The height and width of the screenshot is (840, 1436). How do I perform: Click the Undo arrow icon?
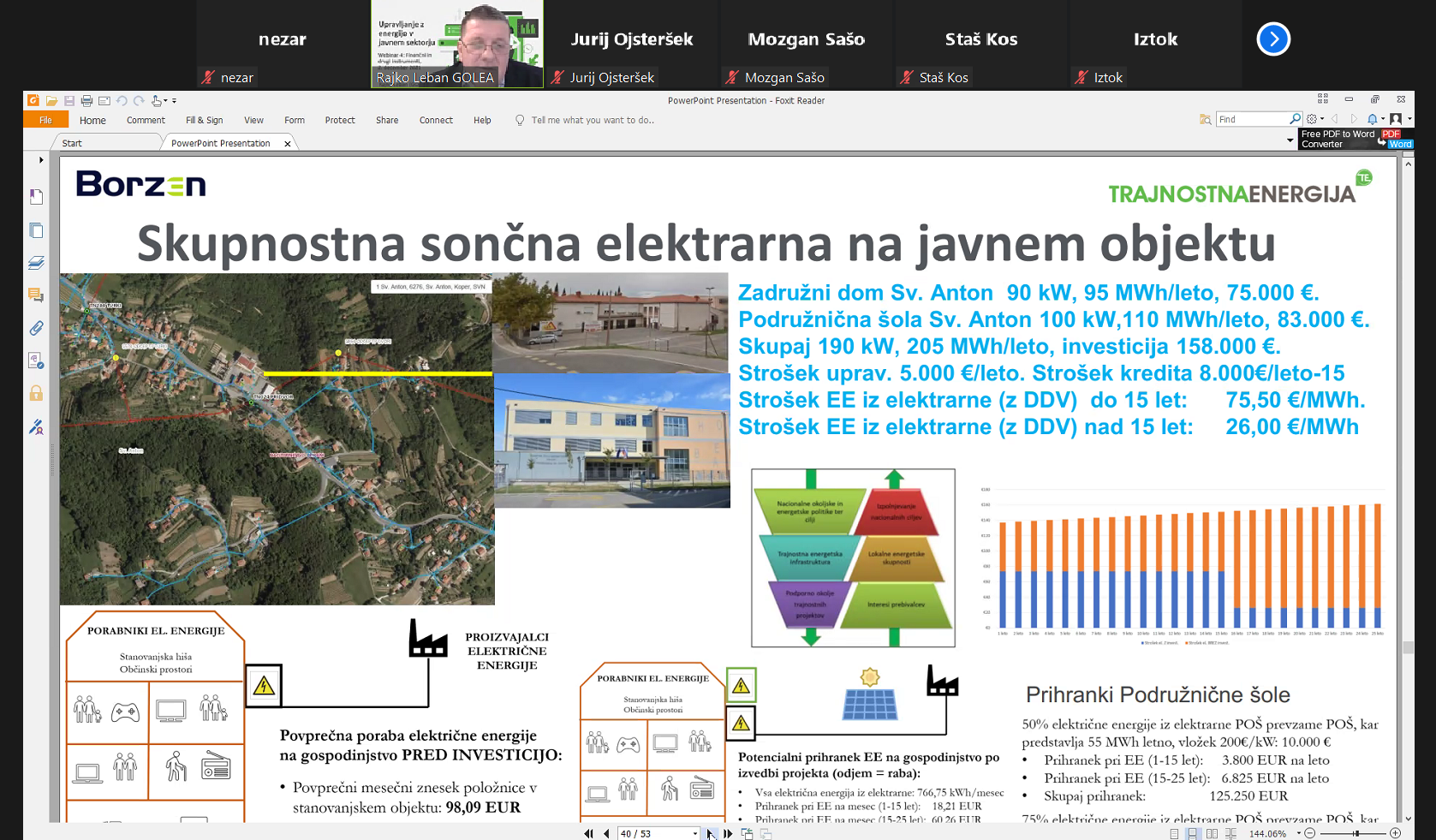122,101
